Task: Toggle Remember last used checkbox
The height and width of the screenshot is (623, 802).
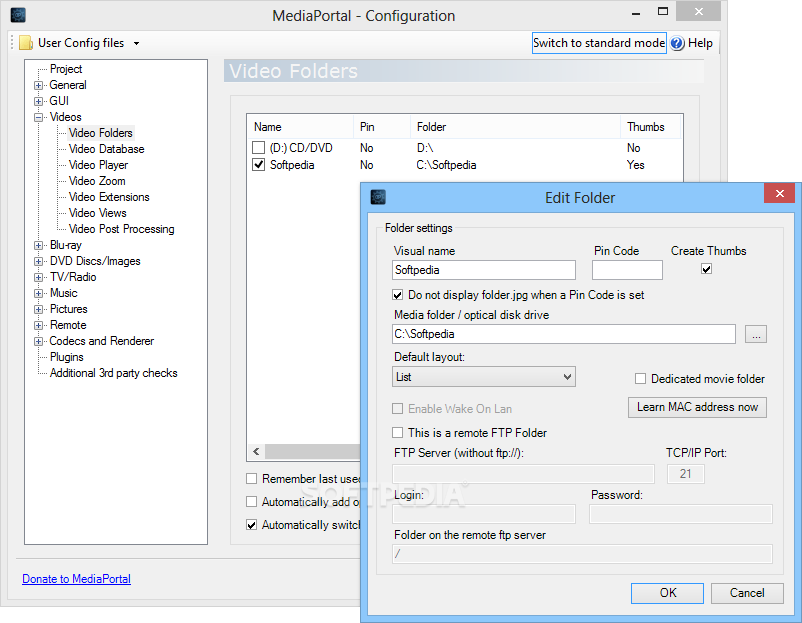Action: point(251,479)
